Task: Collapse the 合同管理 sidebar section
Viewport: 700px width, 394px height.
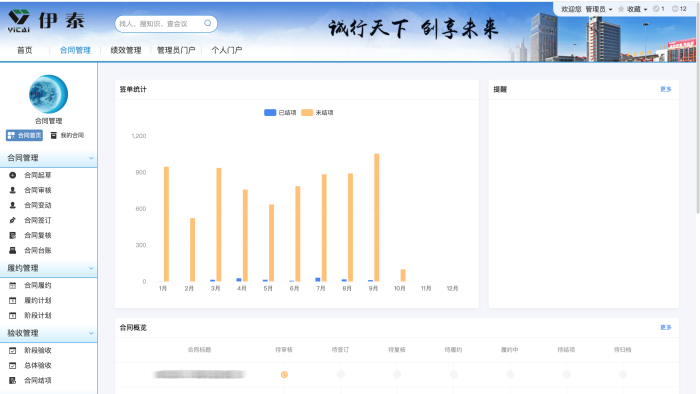Action: click(x=92, y=158)
